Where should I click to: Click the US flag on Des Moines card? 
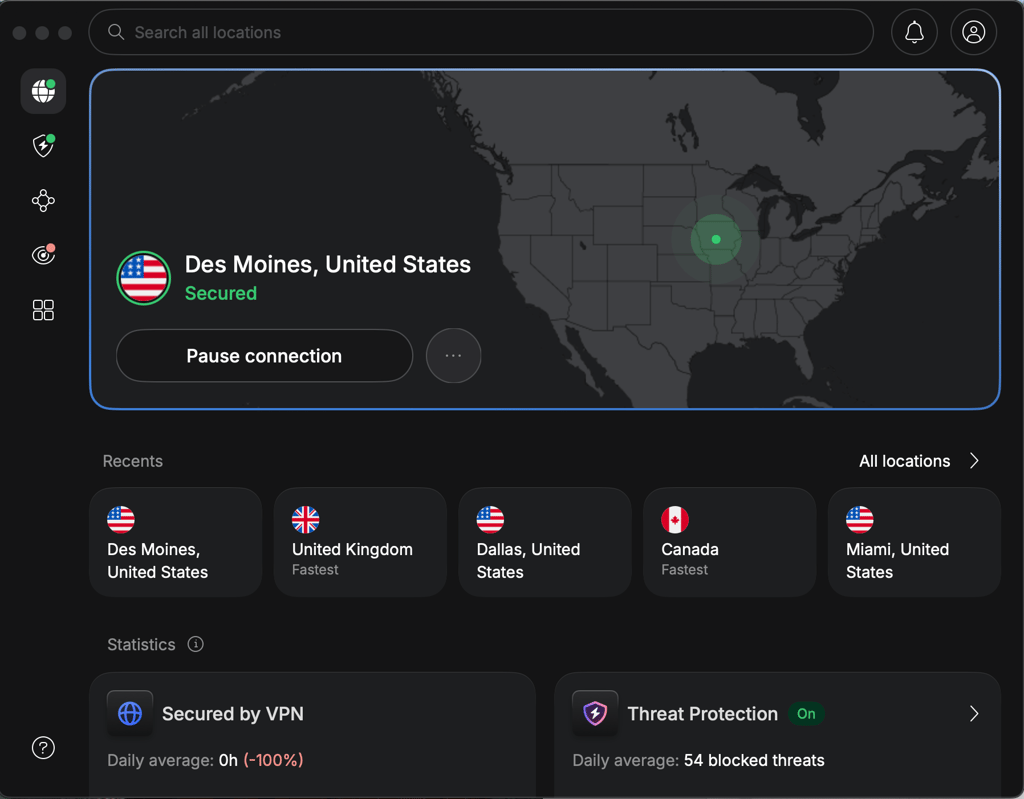121,520
